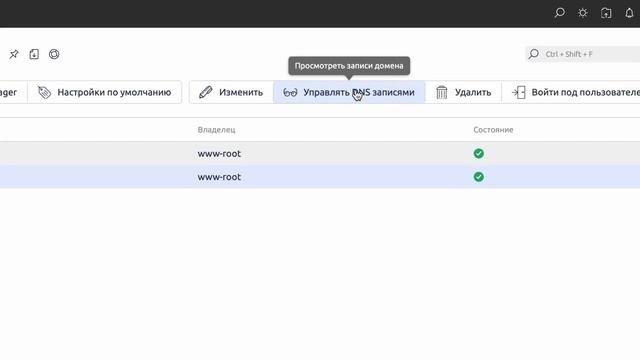Toggle the light theme sun icon

(x=583, y=13)
